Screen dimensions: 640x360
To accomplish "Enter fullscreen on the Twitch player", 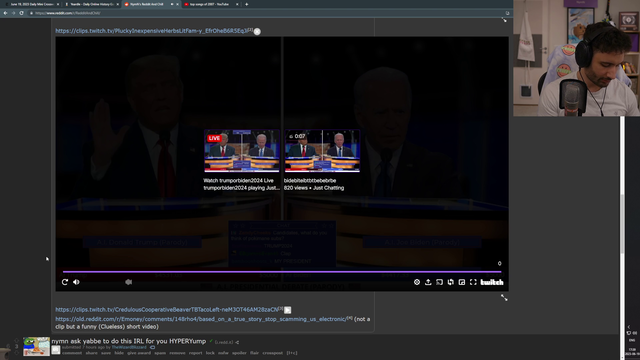I will [473, 282].
